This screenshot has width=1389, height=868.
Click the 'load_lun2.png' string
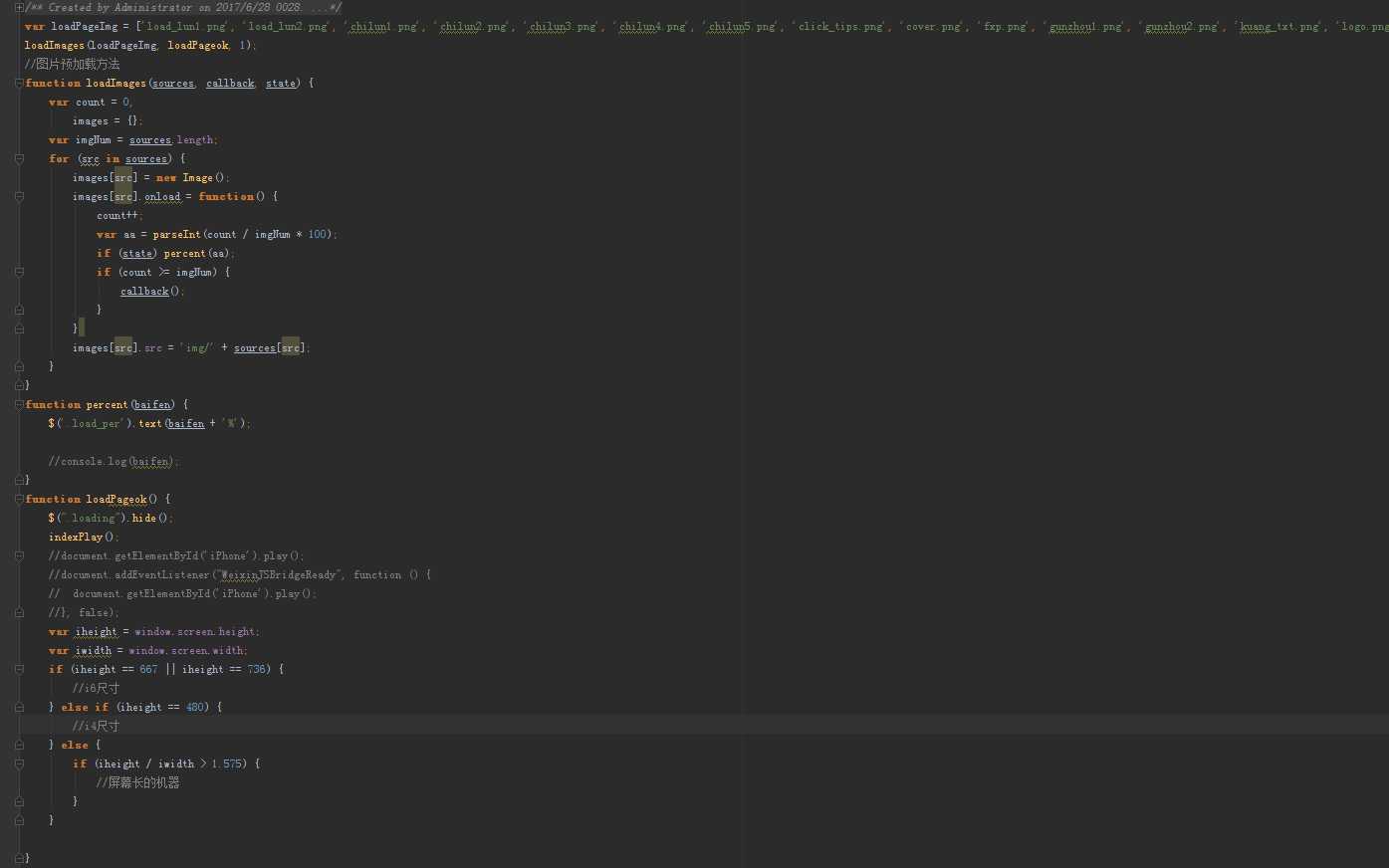tap(287, 26)
